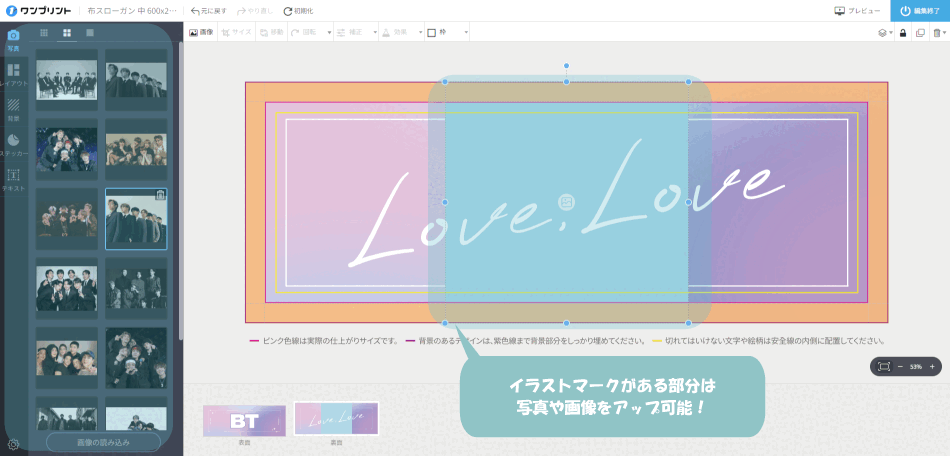Toggle the lock on selected object
Viewport: 950px width, 456px height.
903,32
